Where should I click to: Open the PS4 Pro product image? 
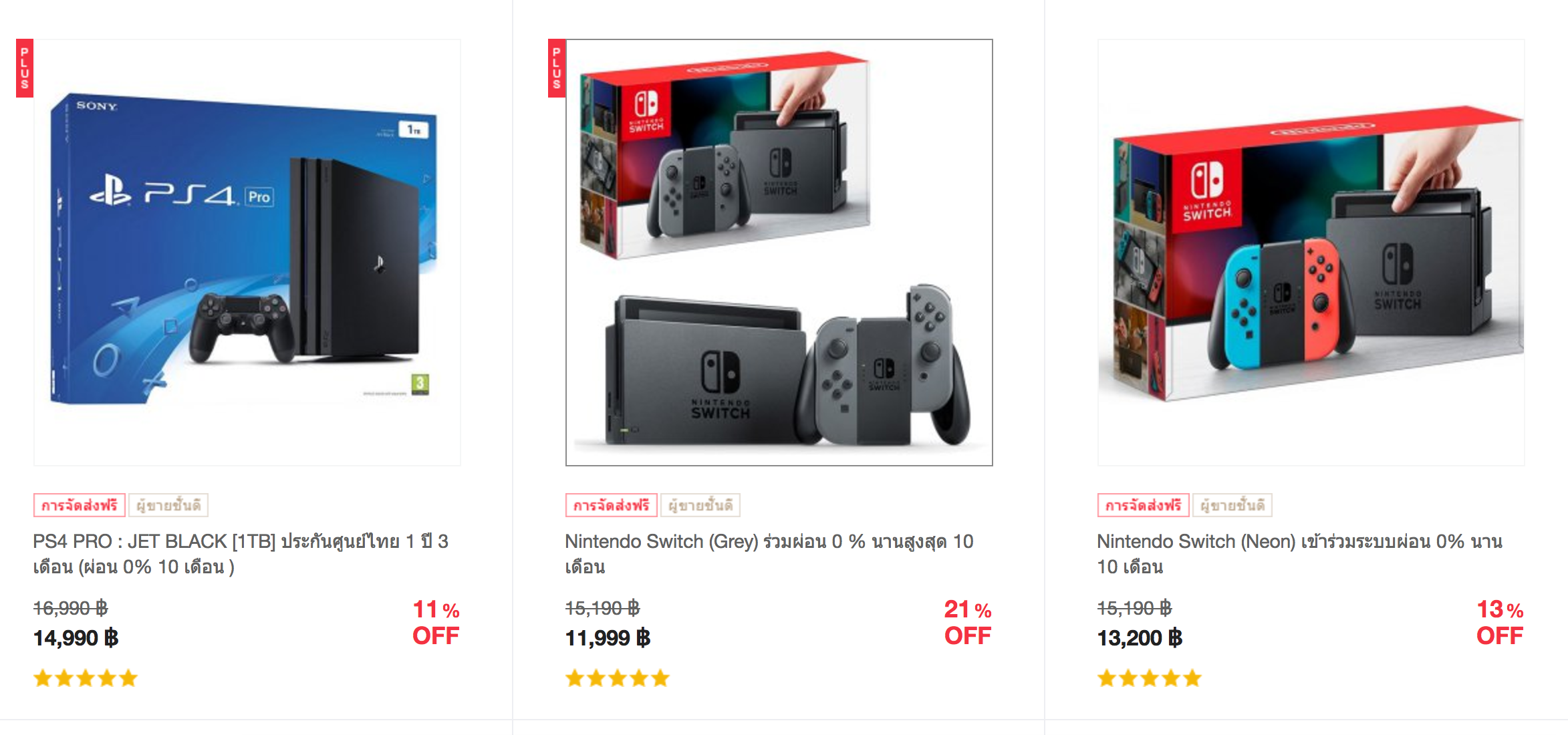247,253
